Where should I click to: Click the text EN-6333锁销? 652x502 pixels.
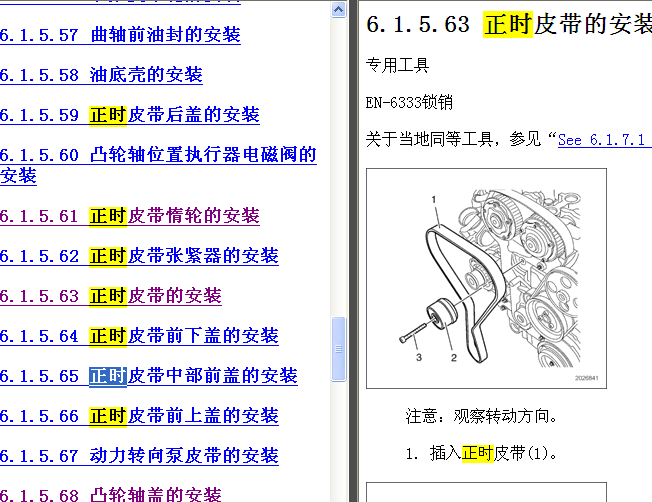[409, 102]
